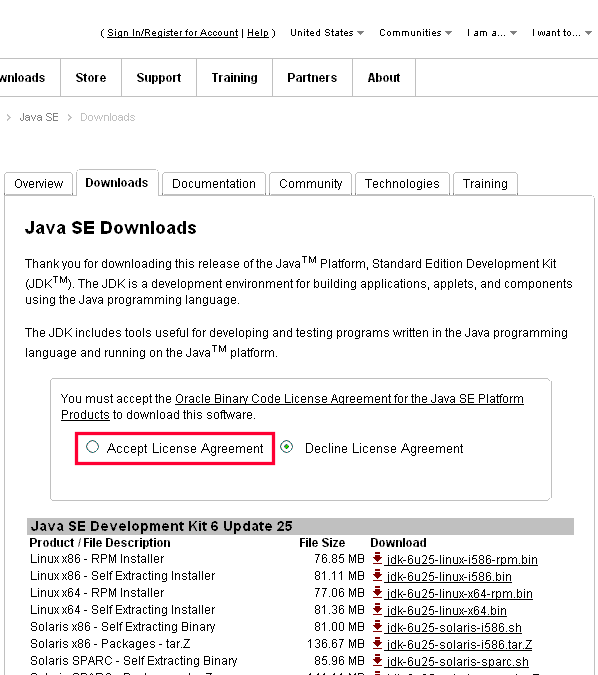Click the 76.85 MB file size

339,558
